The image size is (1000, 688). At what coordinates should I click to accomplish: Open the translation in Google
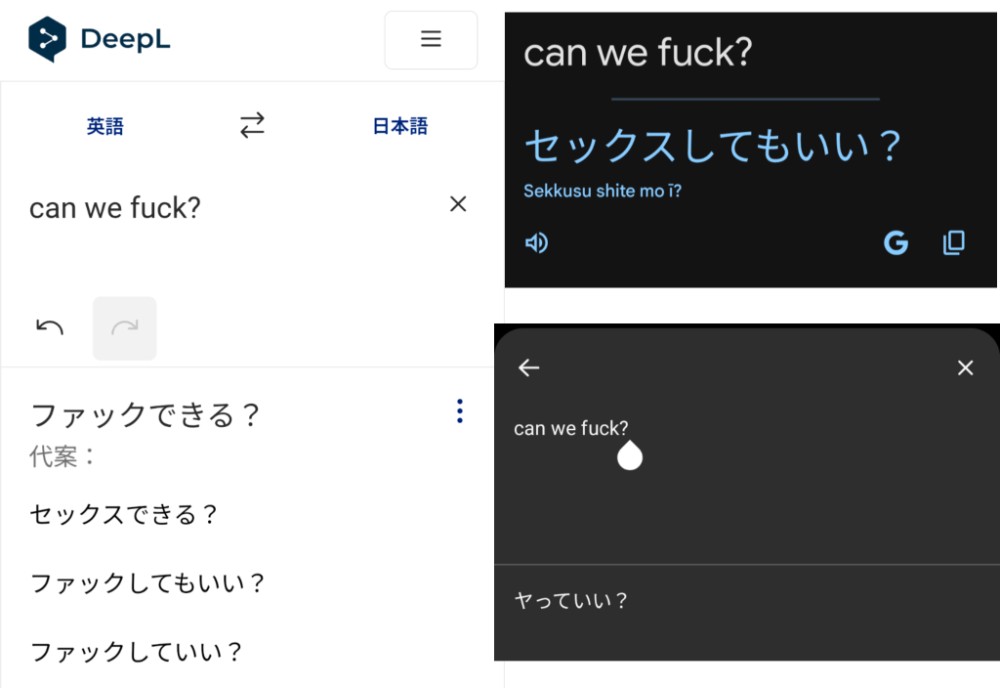(896, 243)
